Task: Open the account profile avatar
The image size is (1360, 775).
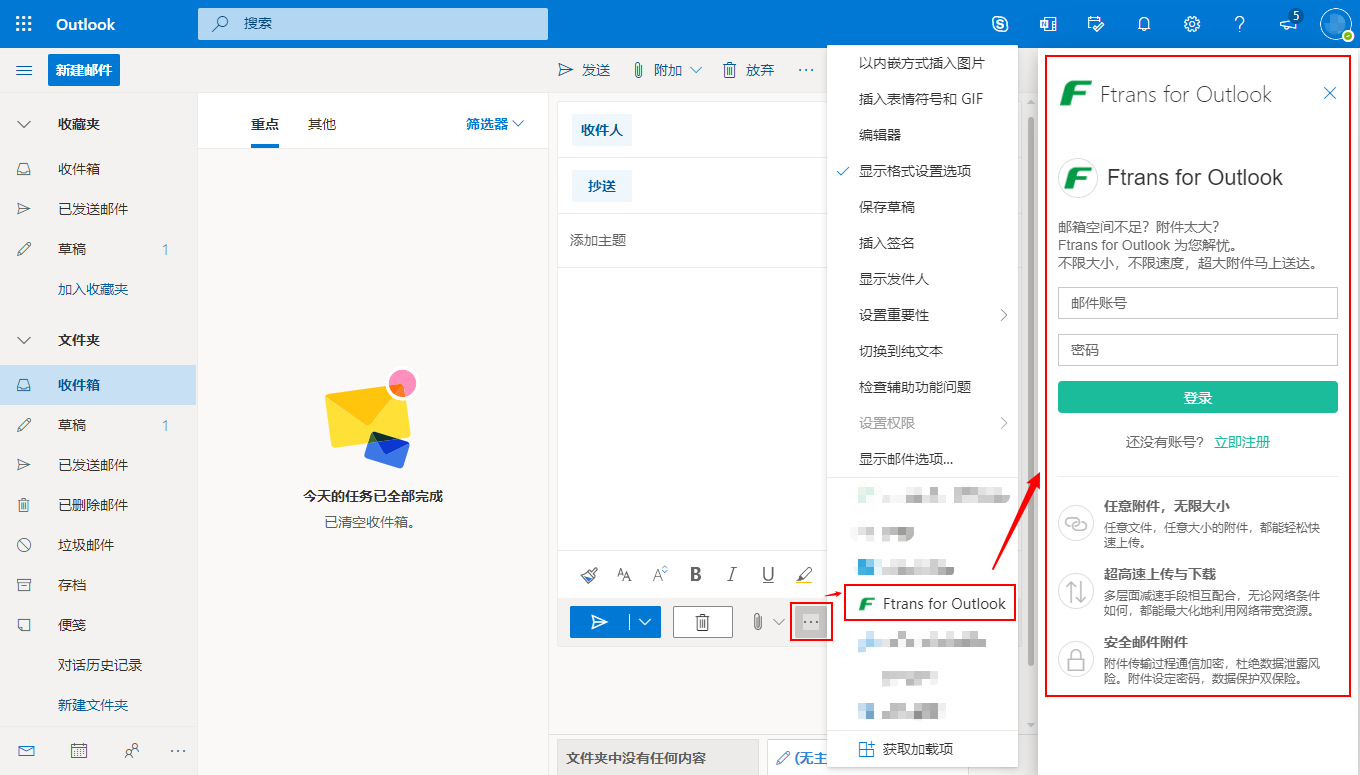Action: (1336, 24)
